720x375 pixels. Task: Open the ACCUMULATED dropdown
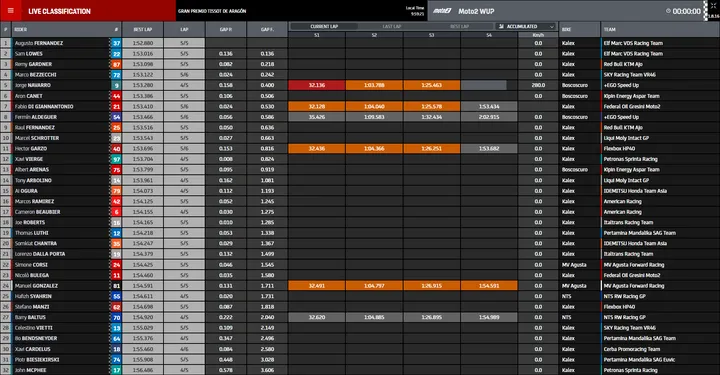coord(526,27)
